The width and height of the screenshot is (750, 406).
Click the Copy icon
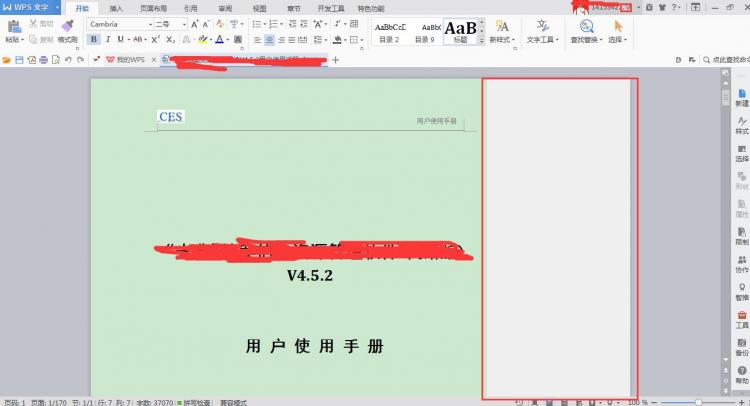coord(33,39)
